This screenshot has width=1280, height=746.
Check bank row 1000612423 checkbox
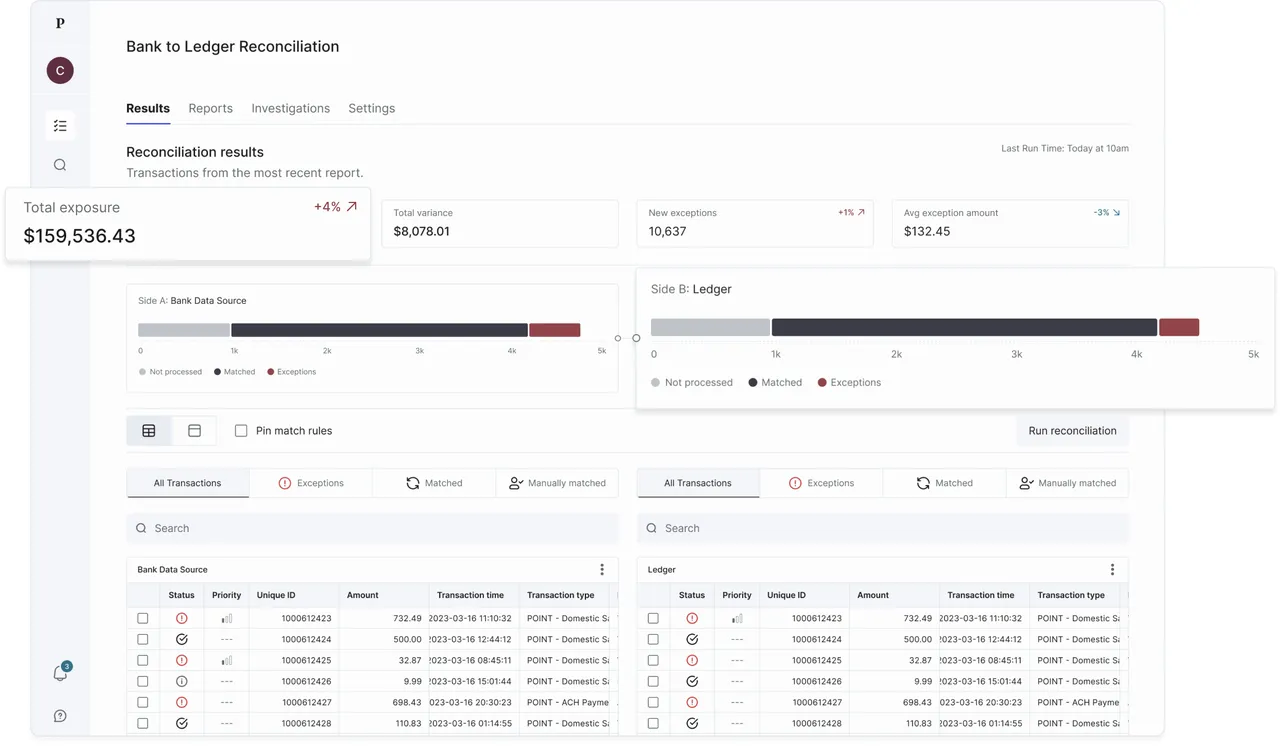click(x=143, y=619)
